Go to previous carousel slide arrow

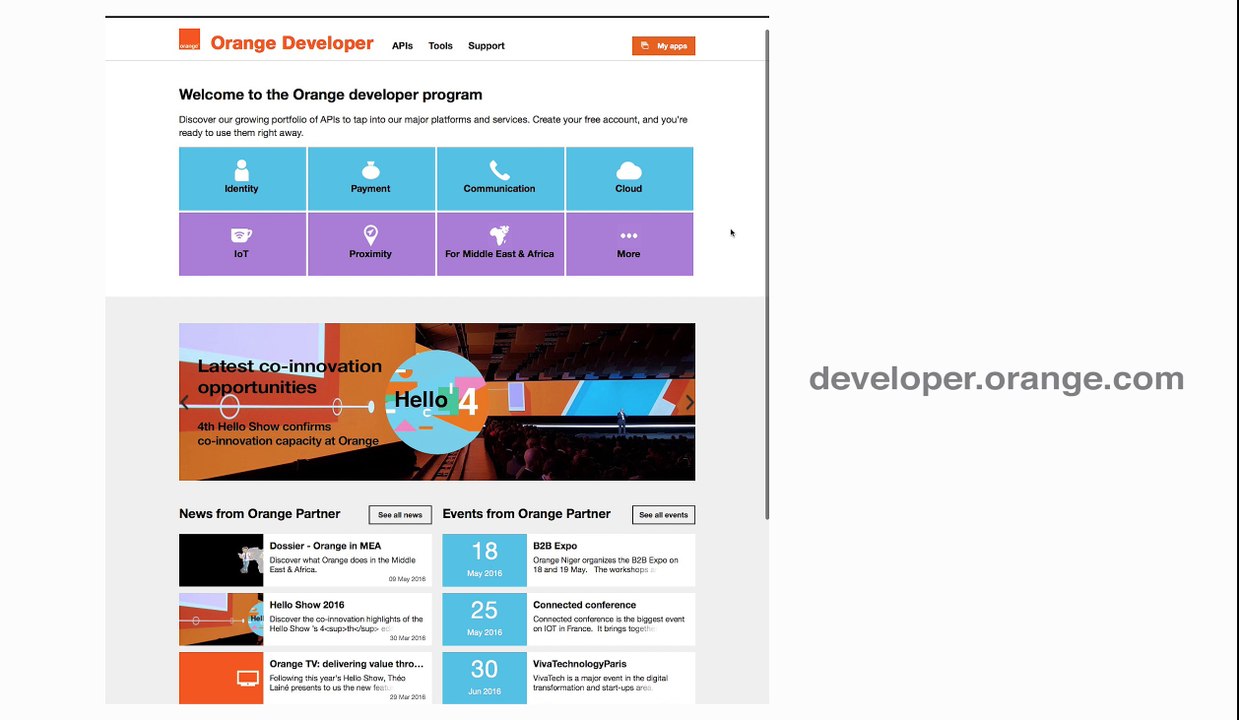[x=185, y=402]
